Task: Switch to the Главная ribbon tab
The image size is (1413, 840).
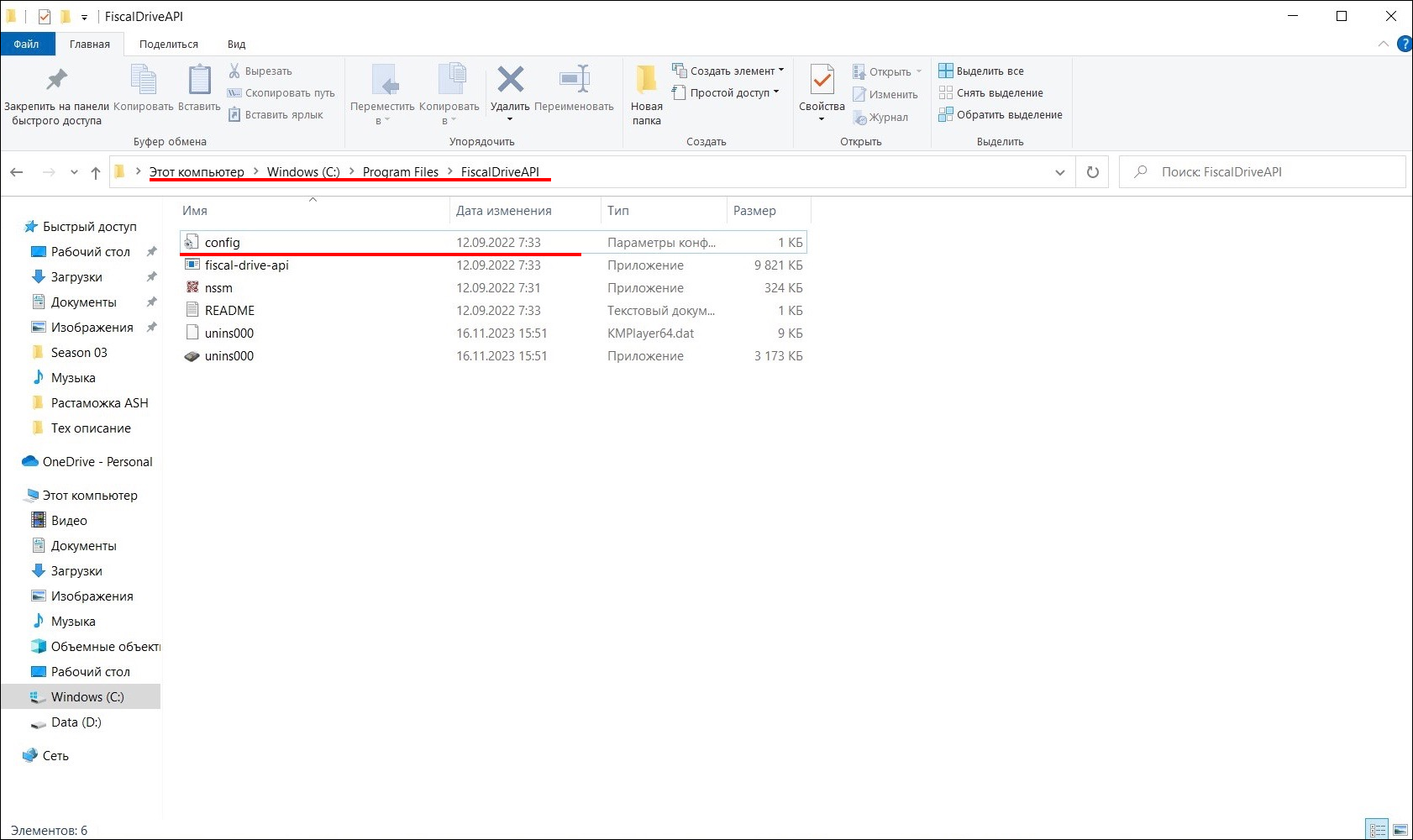Action: (90, 44)
